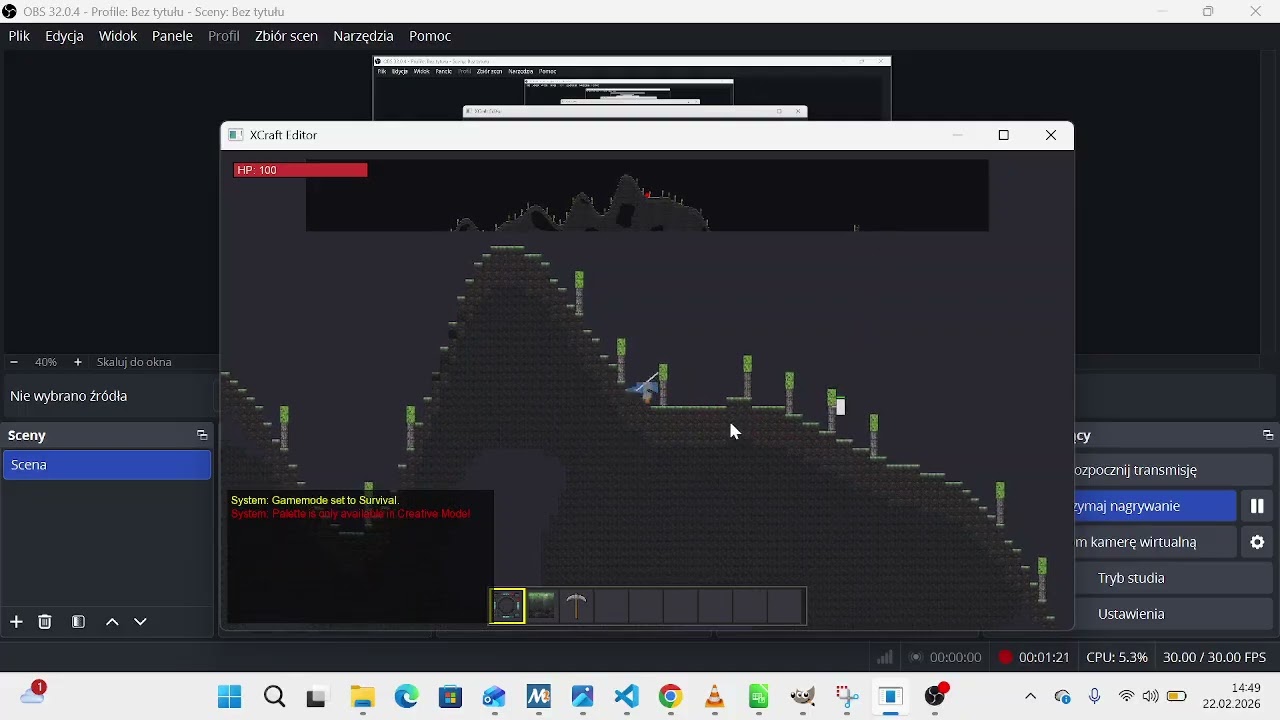Click recording timer 00:01:21
The width and height of the screenshot is (1280, 720).
(x=1044, y=657)
